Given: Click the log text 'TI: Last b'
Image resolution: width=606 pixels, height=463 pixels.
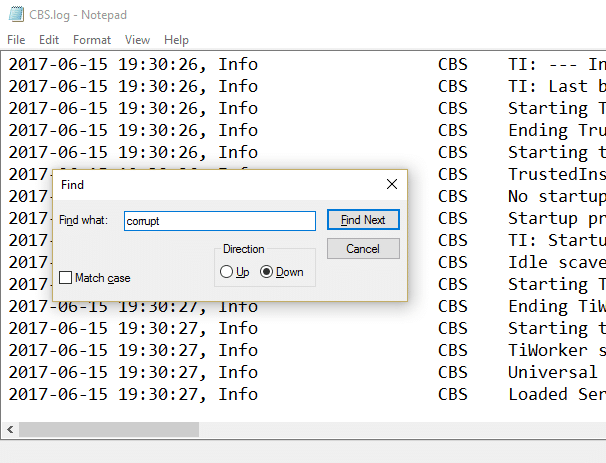Looking at the screenshot, I should (557, 86).
